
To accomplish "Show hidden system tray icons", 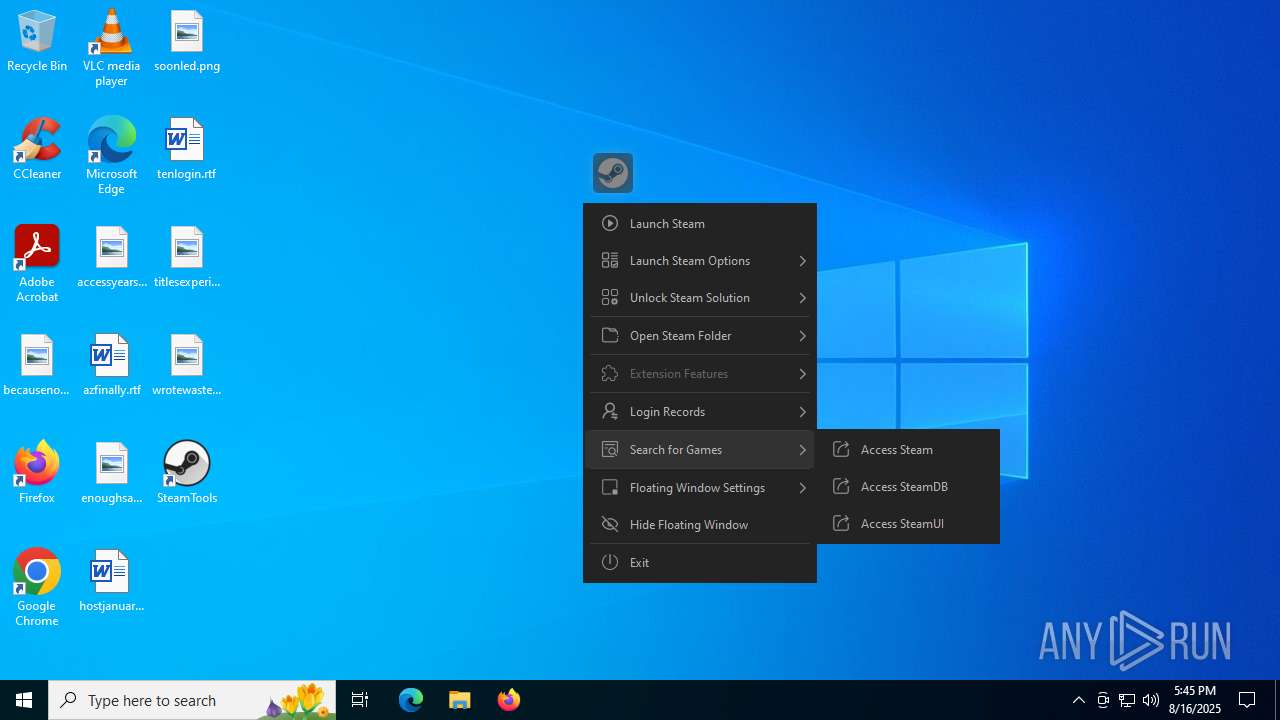I will [x=1078, y=700].
